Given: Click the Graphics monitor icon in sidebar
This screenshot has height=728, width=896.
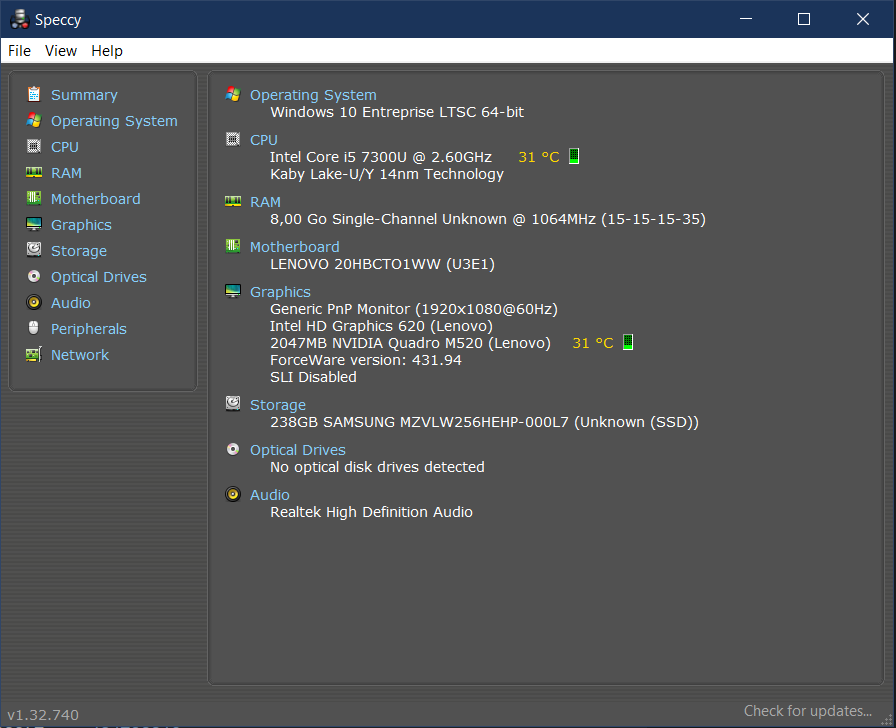Looking at the screenshot, I should pos(34,224).
